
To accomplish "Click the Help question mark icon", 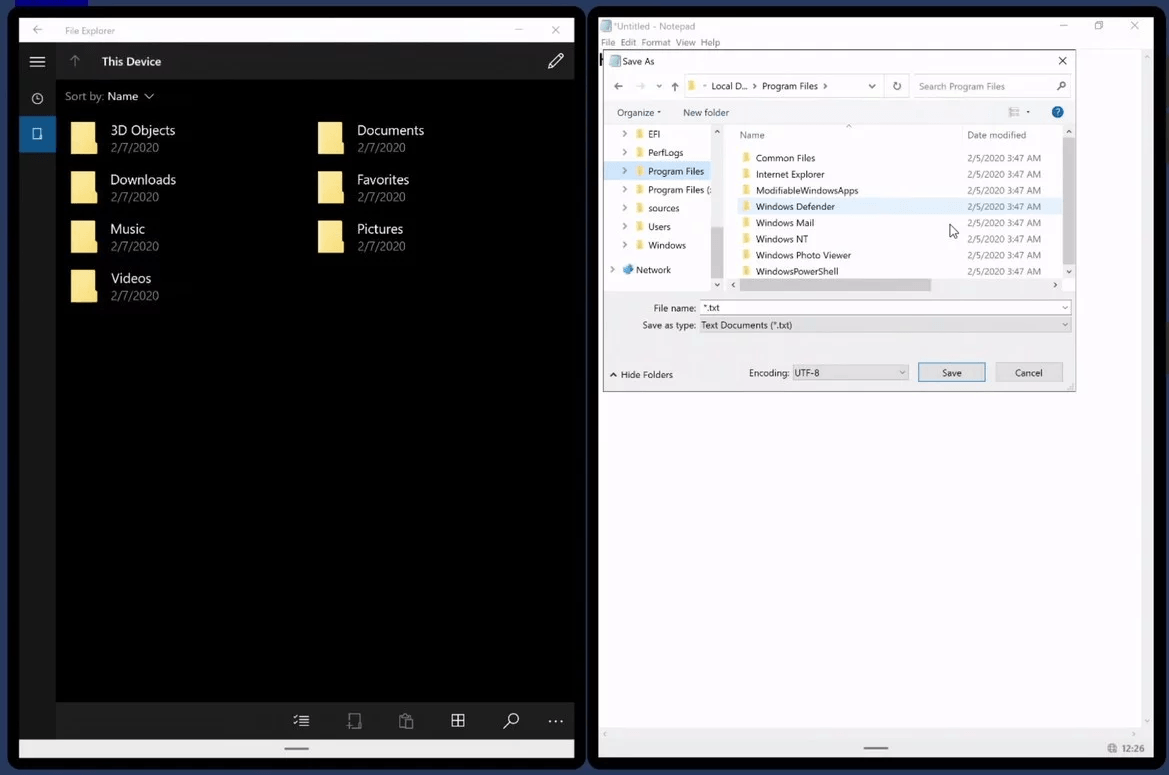I will (x=1057, y=113).
